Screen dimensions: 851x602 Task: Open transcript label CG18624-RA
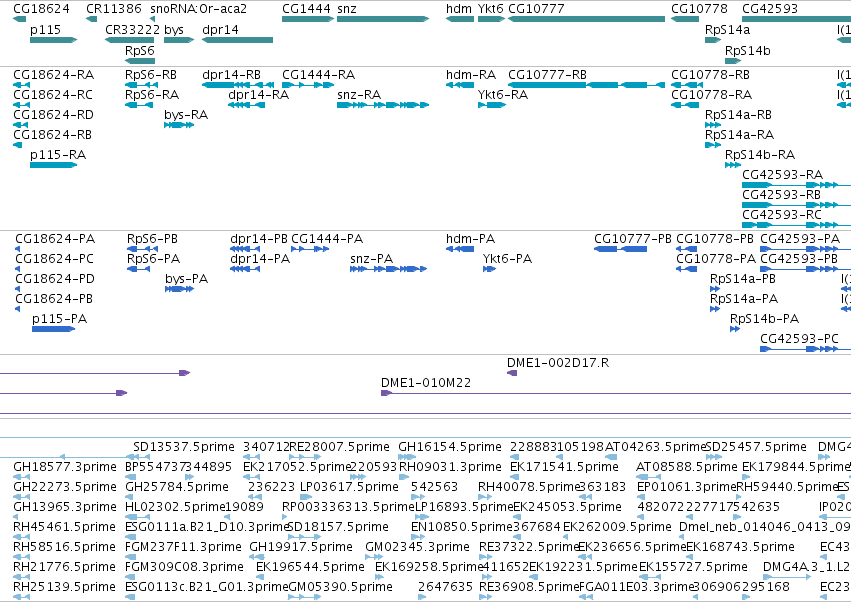[53, 74]
